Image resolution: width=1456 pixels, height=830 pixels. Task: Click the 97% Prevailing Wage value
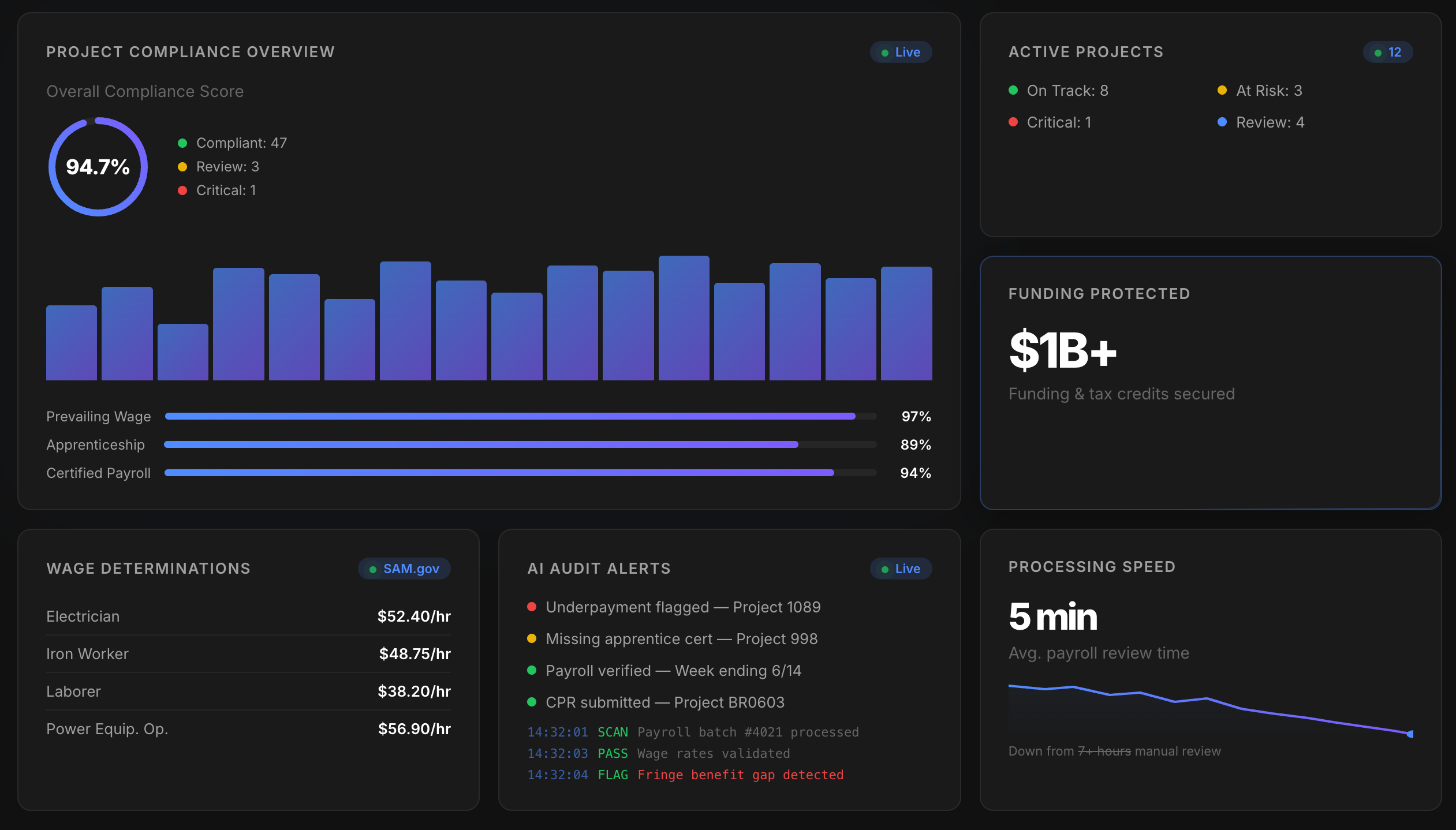[x=916, y=416]
